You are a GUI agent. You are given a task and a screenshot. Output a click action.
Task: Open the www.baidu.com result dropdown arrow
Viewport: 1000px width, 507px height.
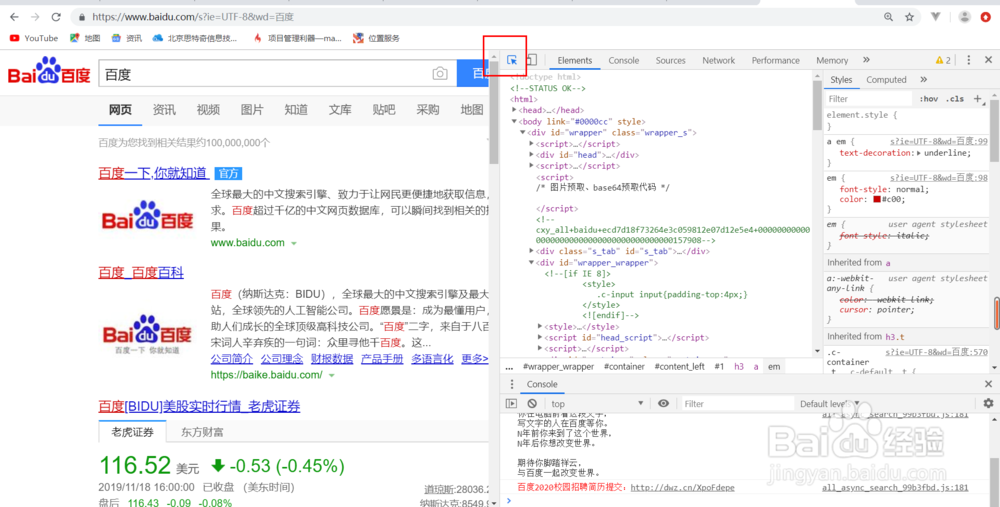point(293,244)
